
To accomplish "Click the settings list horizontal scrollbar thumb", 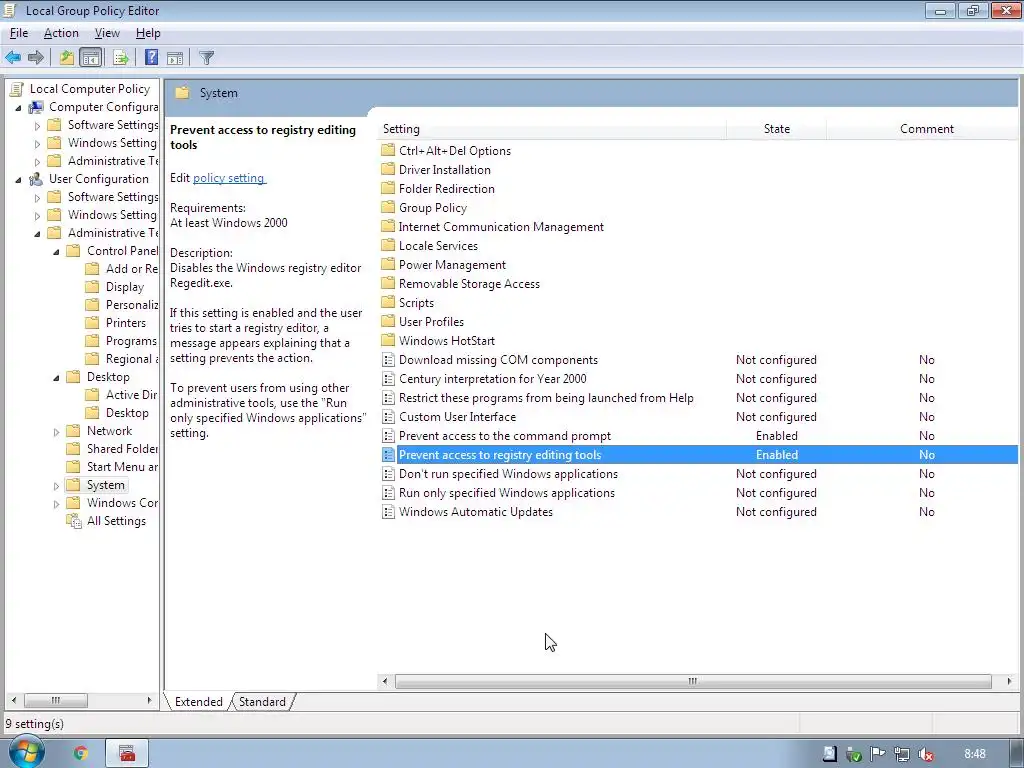I will tap(693, 681).
